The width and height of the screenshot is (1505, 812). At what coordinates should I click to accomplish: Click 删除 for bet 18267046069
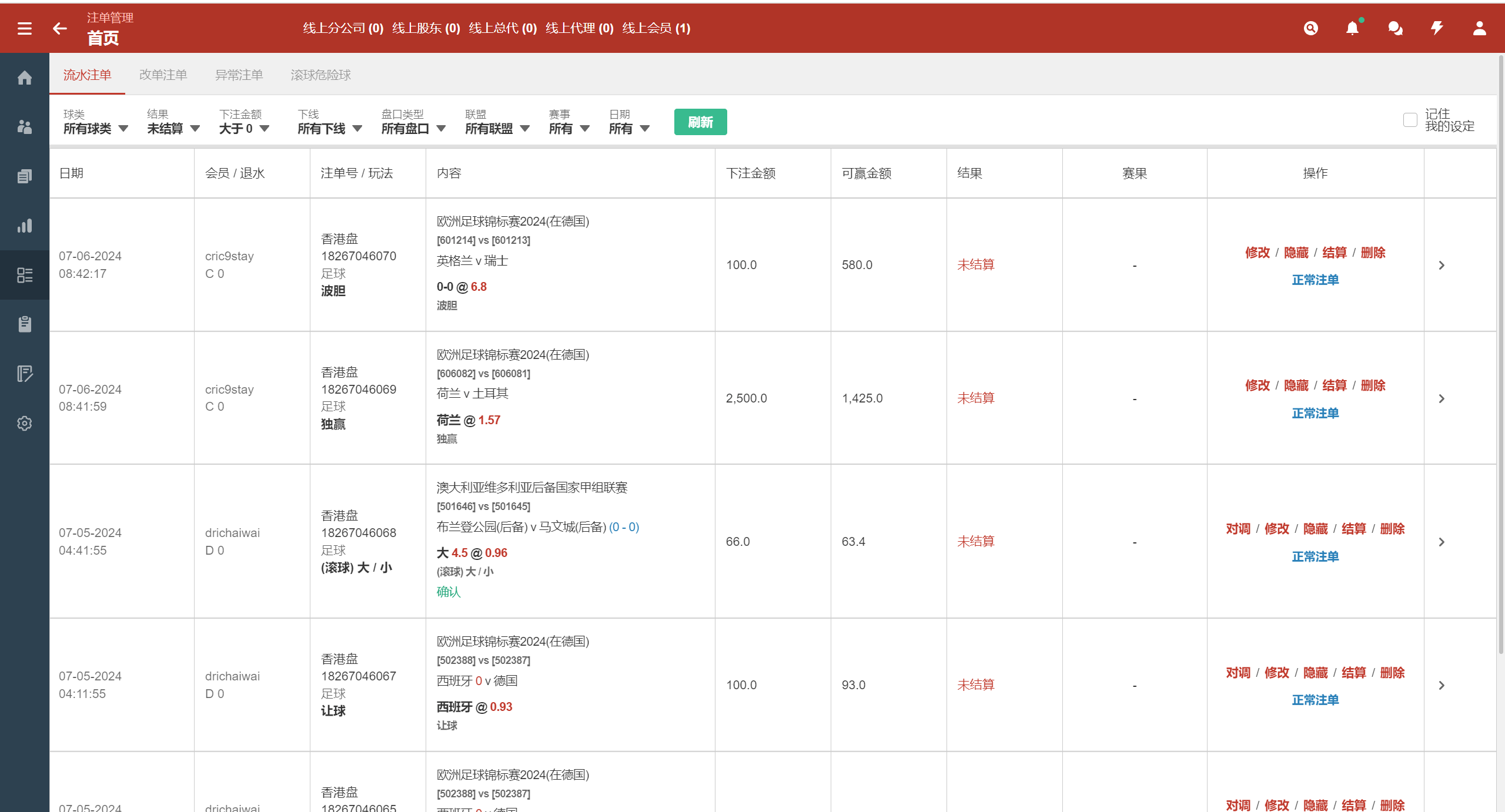coord(1373,385)
